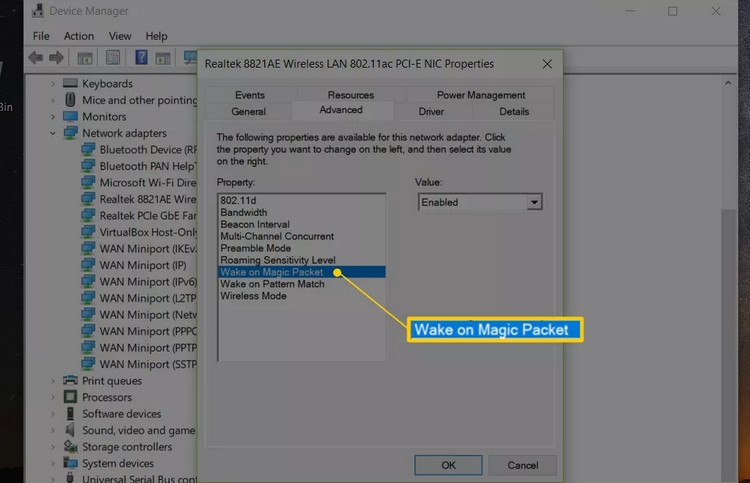Select the Multi-Channel Concurrent property
The height and width of the screenshot is (483, 750).
302,236
